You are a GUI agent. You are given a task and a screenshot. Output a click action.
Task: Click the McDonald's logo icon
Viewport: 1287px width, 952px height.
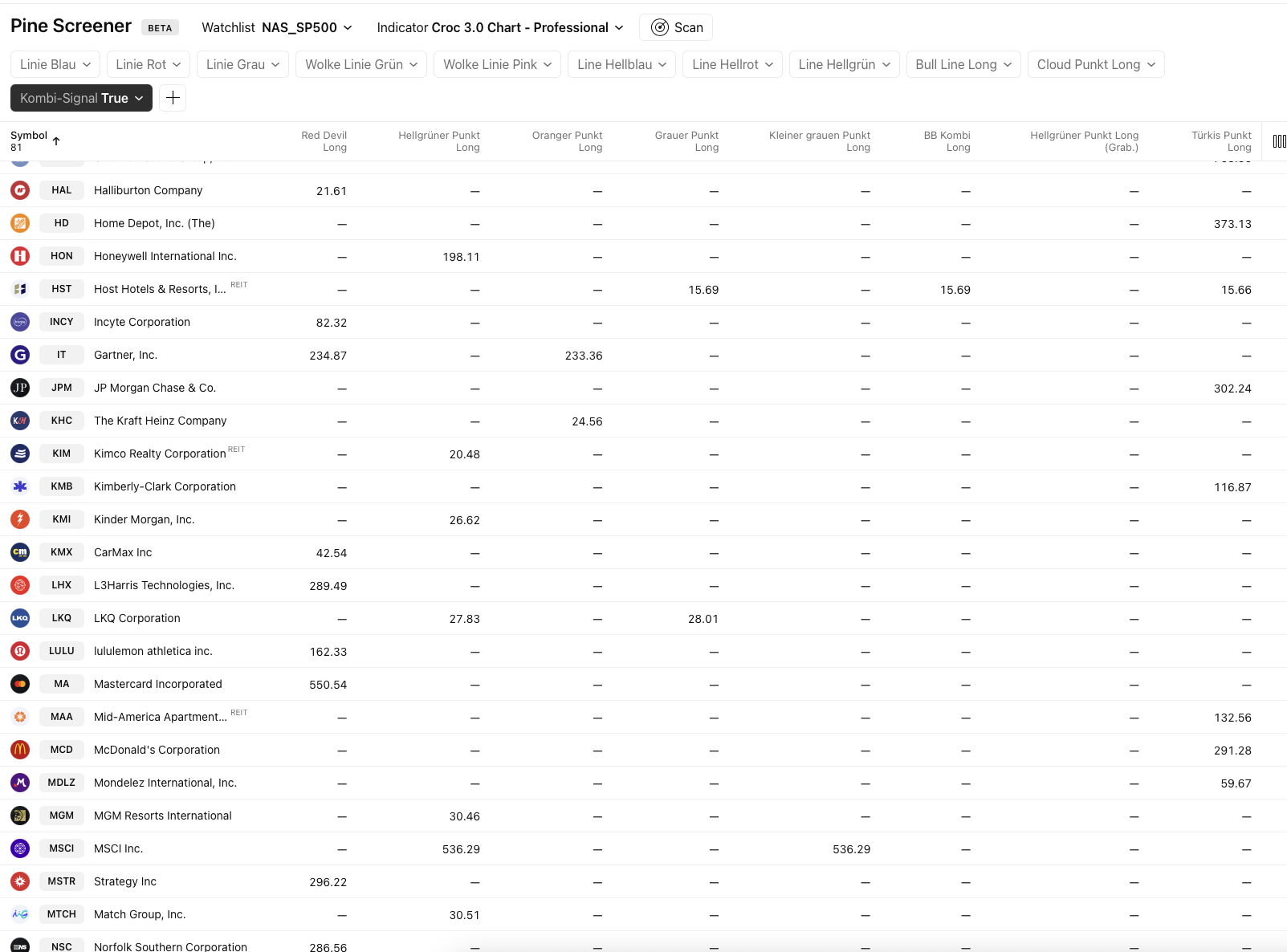[x=20, y=750]
